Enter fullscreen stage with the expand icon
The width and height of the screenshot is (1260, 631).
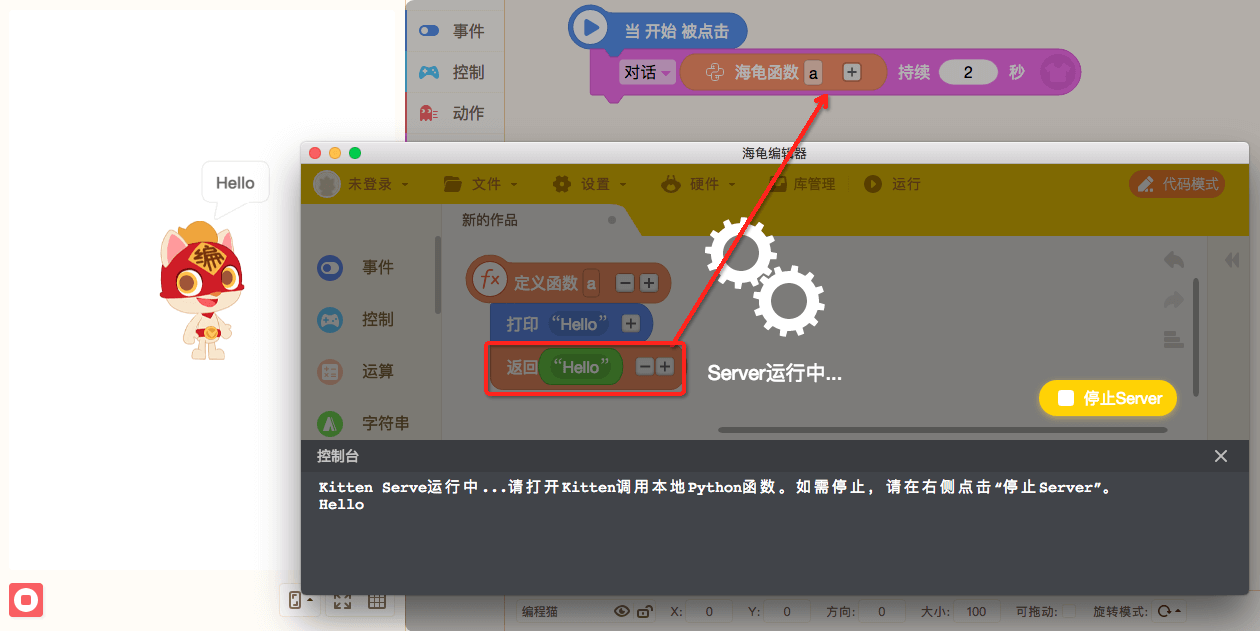(342, 601)
